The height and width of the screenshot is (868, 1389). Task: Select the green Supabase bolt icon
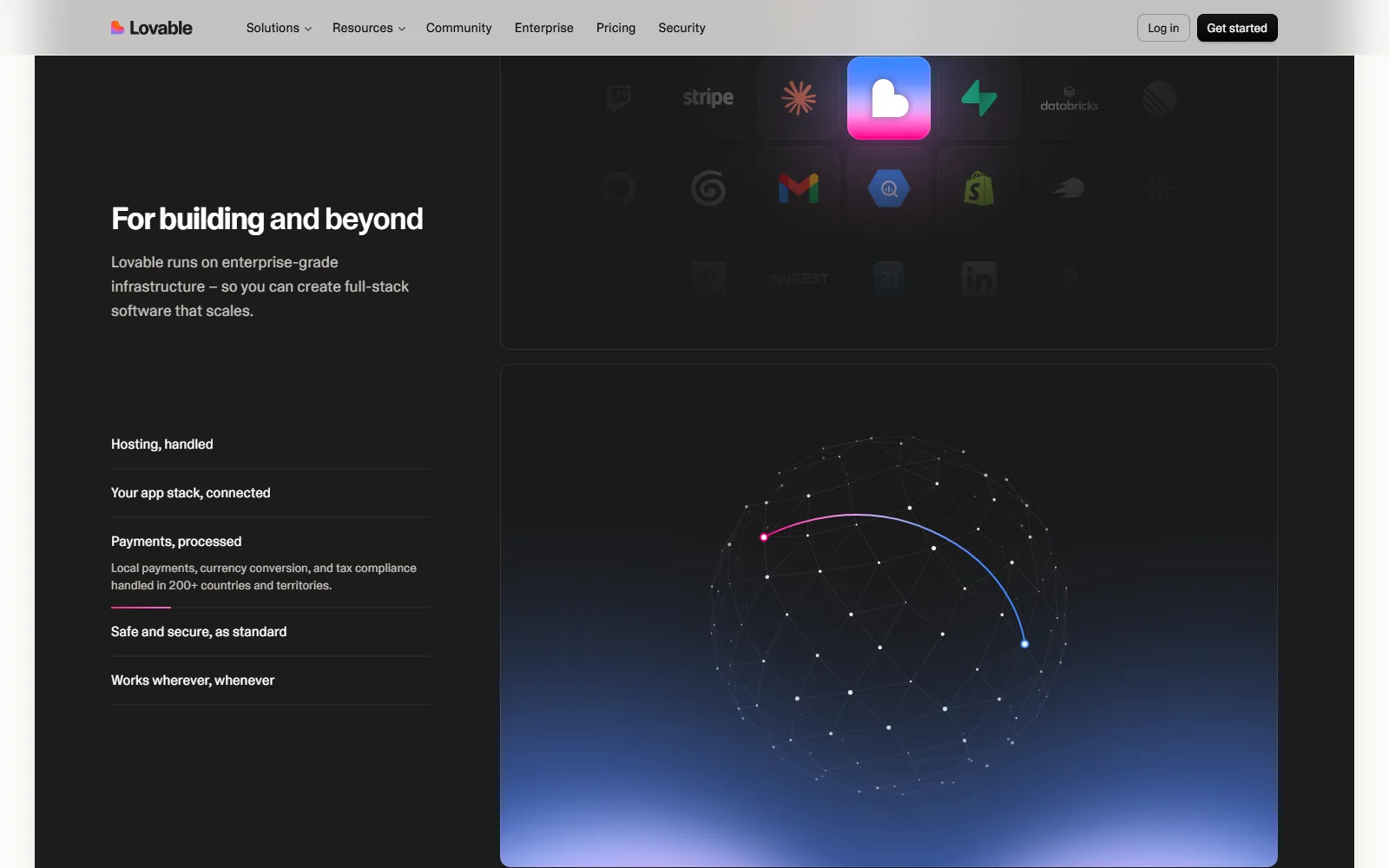979,98
